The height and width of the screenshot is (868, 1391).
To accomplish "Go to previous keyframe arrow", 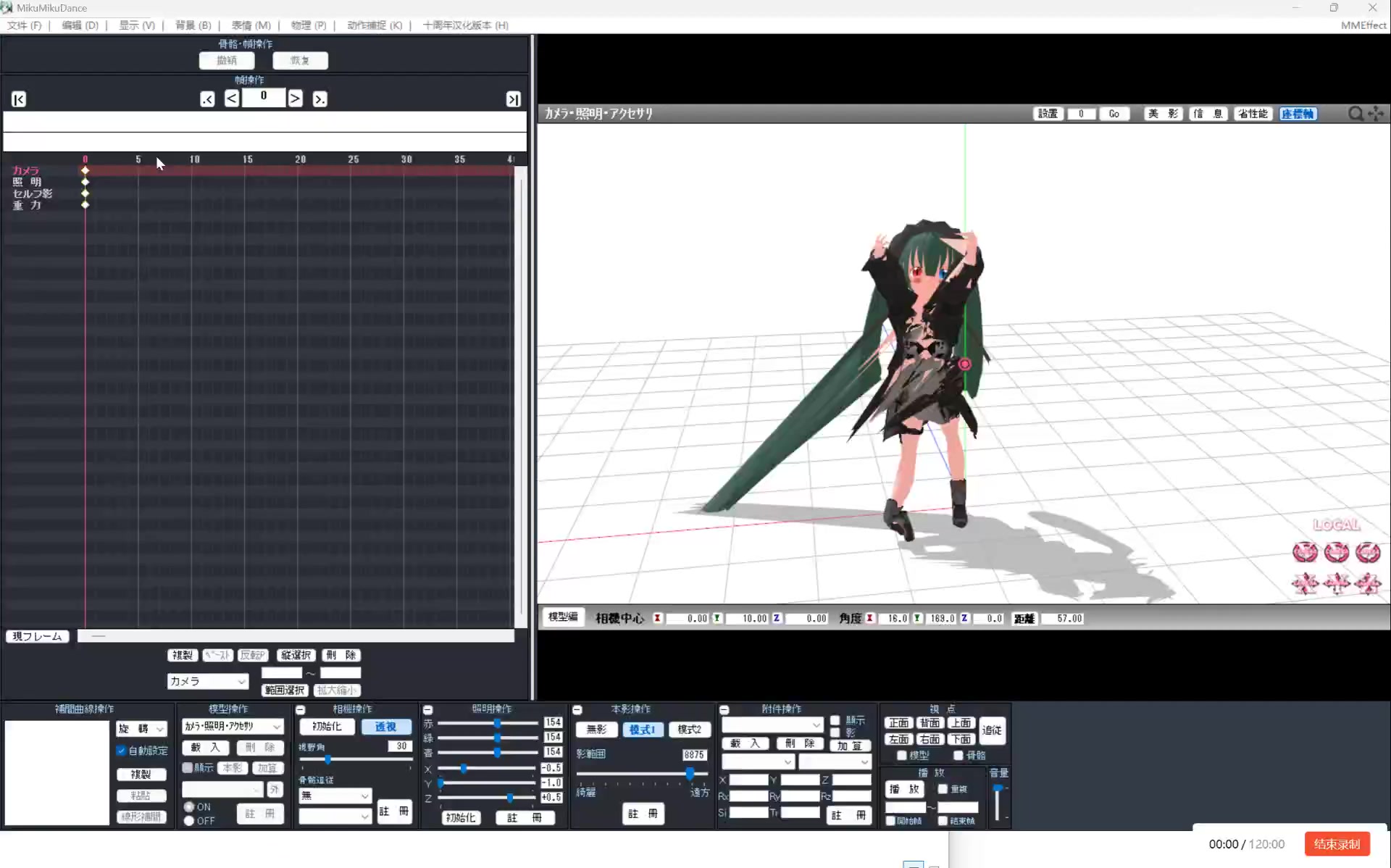I will pos(207,99).
